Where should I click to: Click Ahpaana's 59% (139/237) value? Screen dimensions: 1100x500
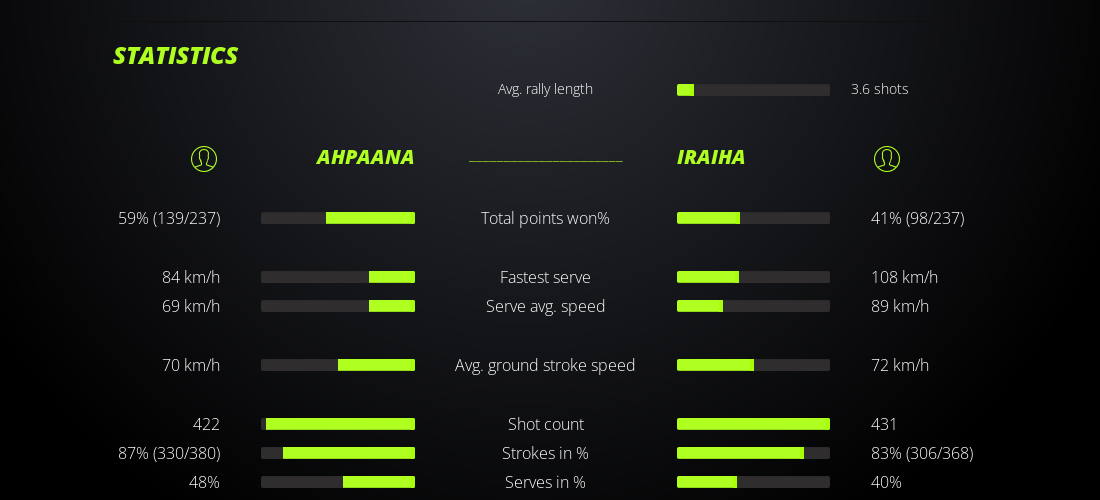pyautogui.click(x=169, y=218)
